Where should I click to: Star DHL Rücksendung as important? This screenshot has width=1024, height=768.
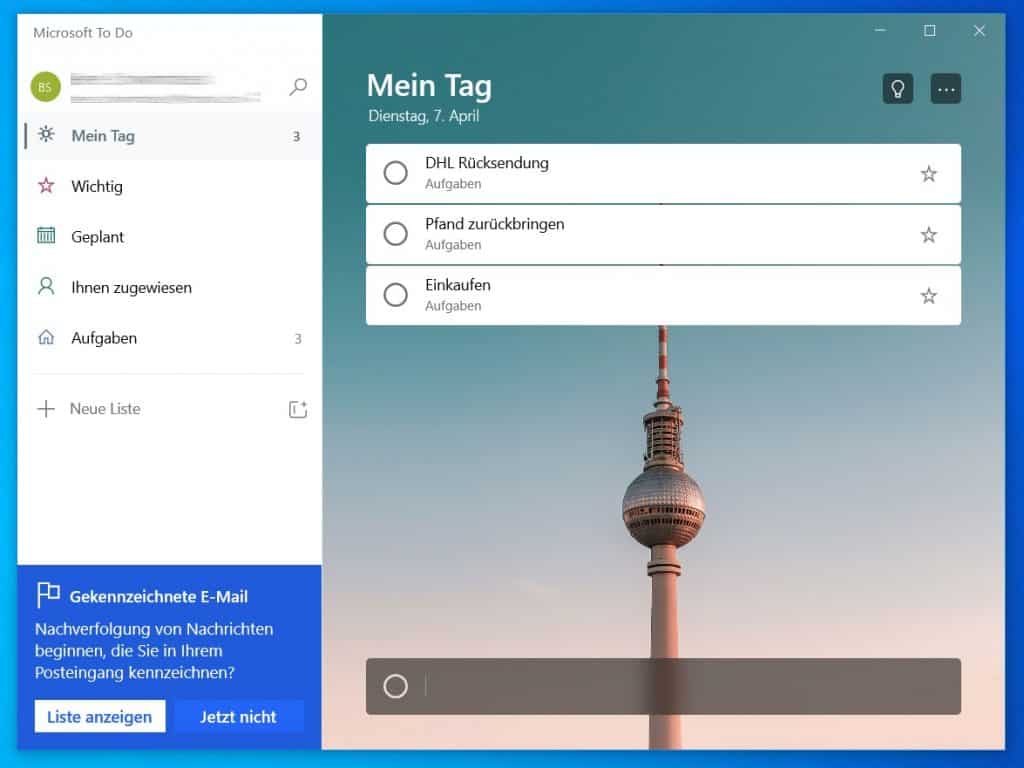point(929,172)
